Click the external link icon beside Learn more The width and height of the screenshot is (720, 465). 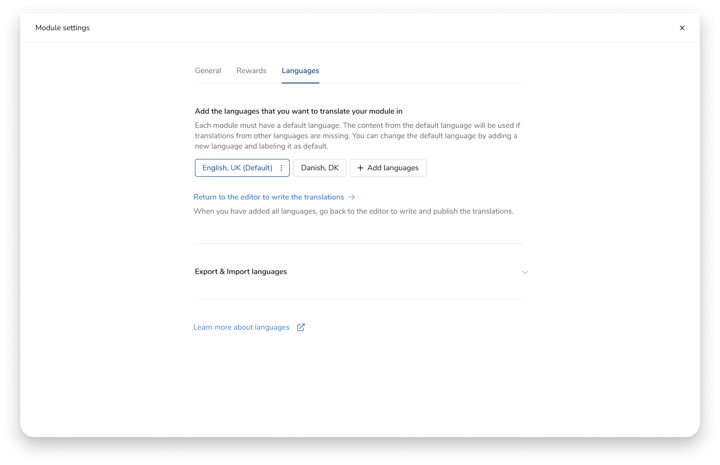click(301, 327)
